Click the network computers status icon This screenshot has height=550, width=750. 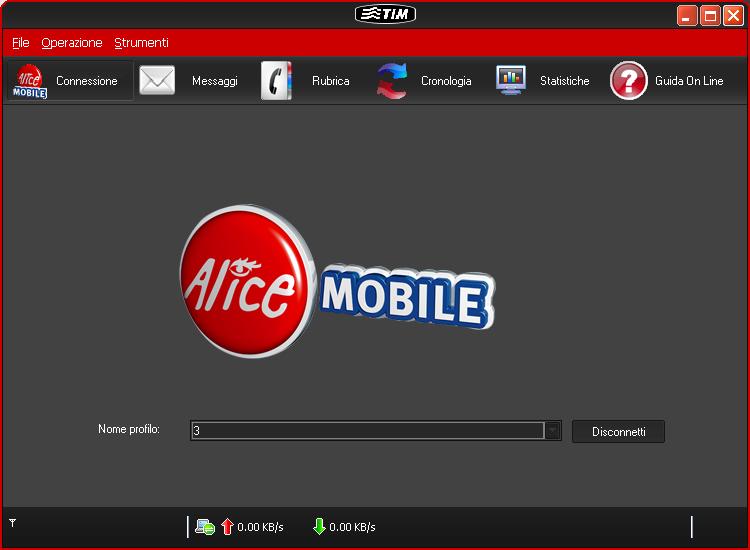(205, 527)
